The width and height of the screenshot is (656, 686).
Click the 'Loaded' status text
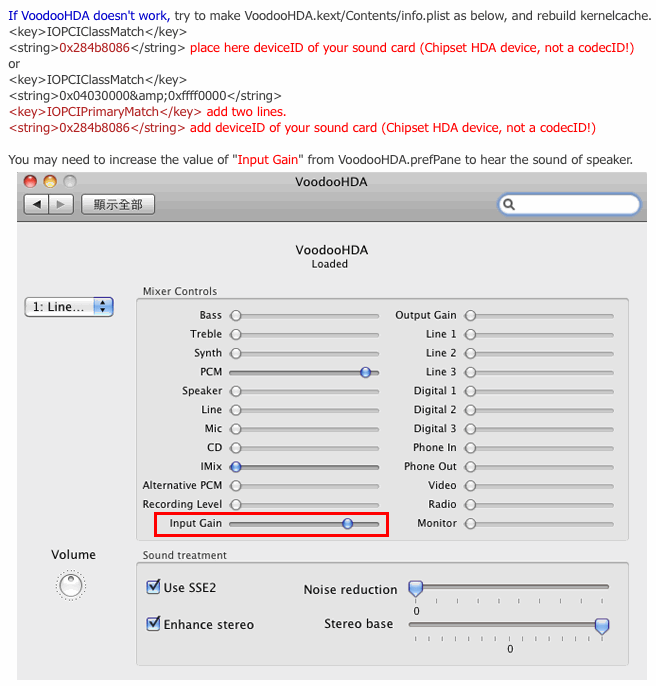click(x=330, y=264)
